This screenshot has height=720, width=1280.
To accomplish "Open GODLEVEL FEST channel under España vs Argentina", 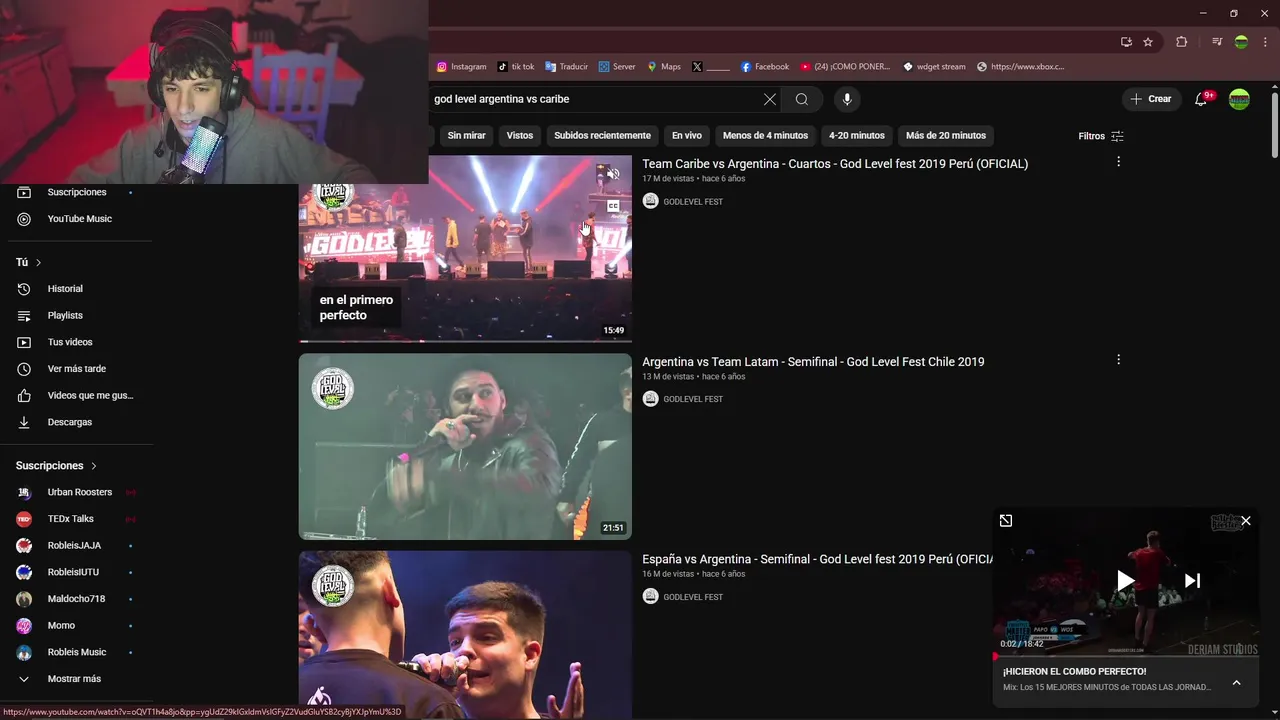I will 693,597.
